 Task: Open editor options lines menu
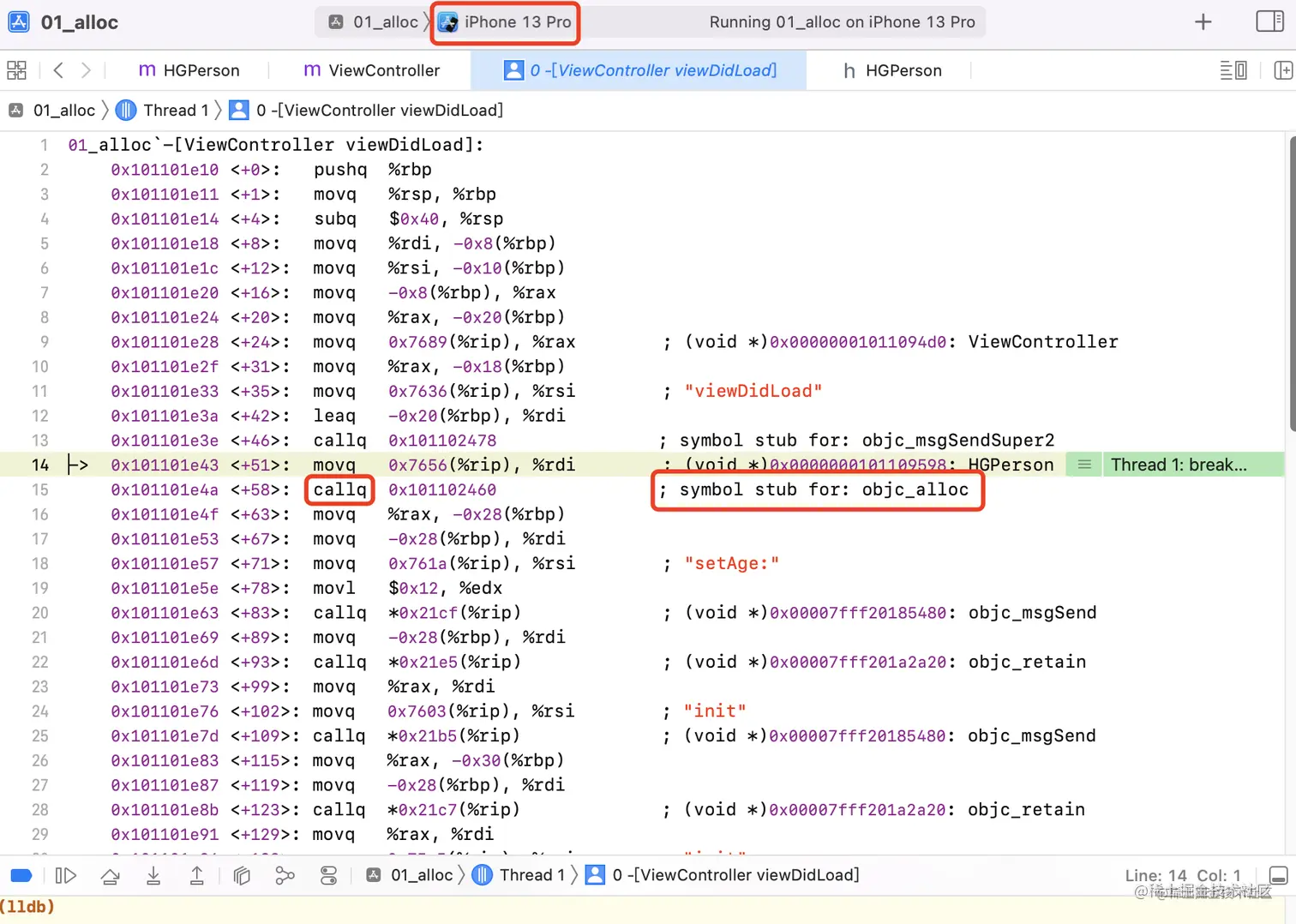click(x=1233, y=70)
